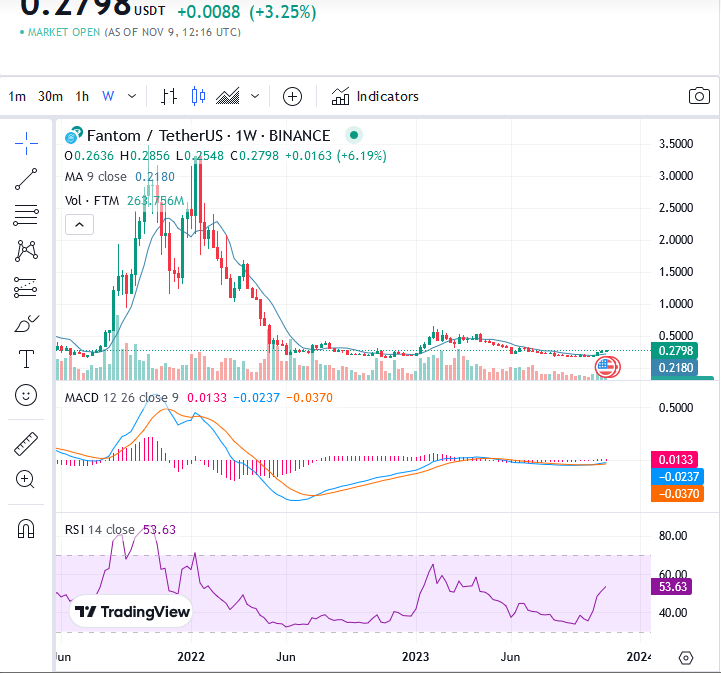
Task: Click the green market status dot
Action: coord(354,135)
